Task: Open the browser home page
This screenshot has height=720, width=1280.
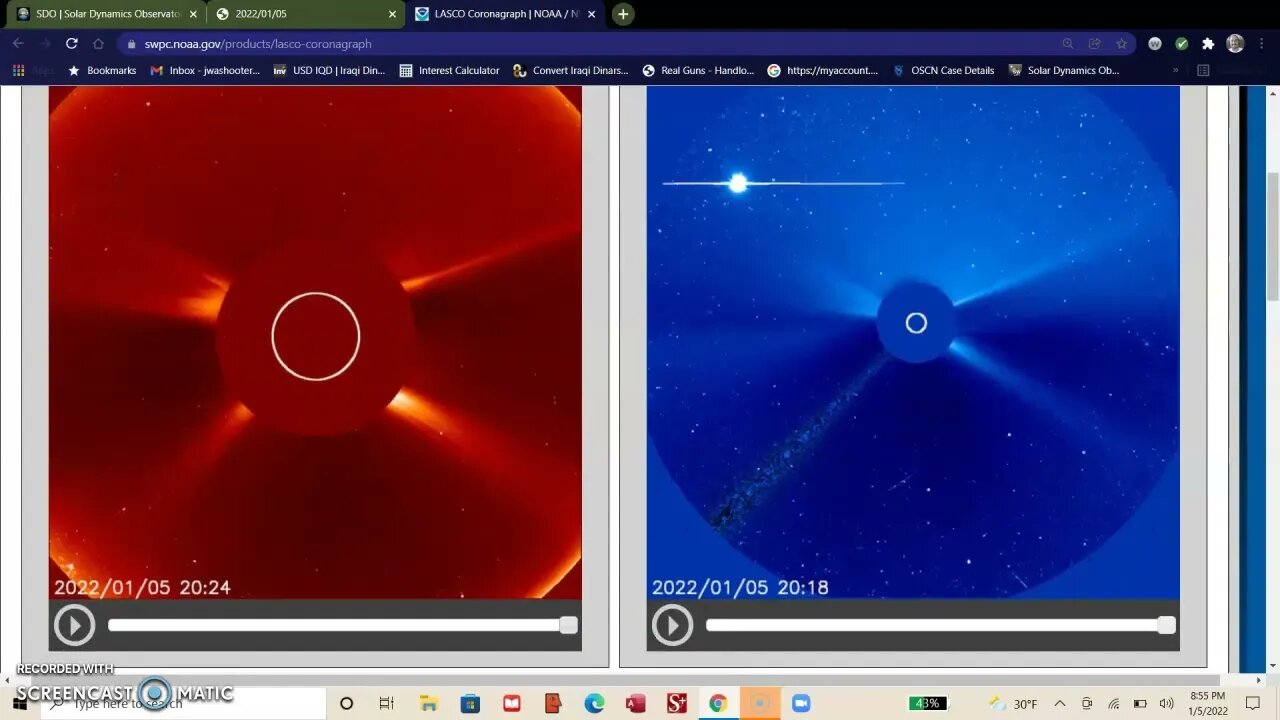Action: pos(98,44)
